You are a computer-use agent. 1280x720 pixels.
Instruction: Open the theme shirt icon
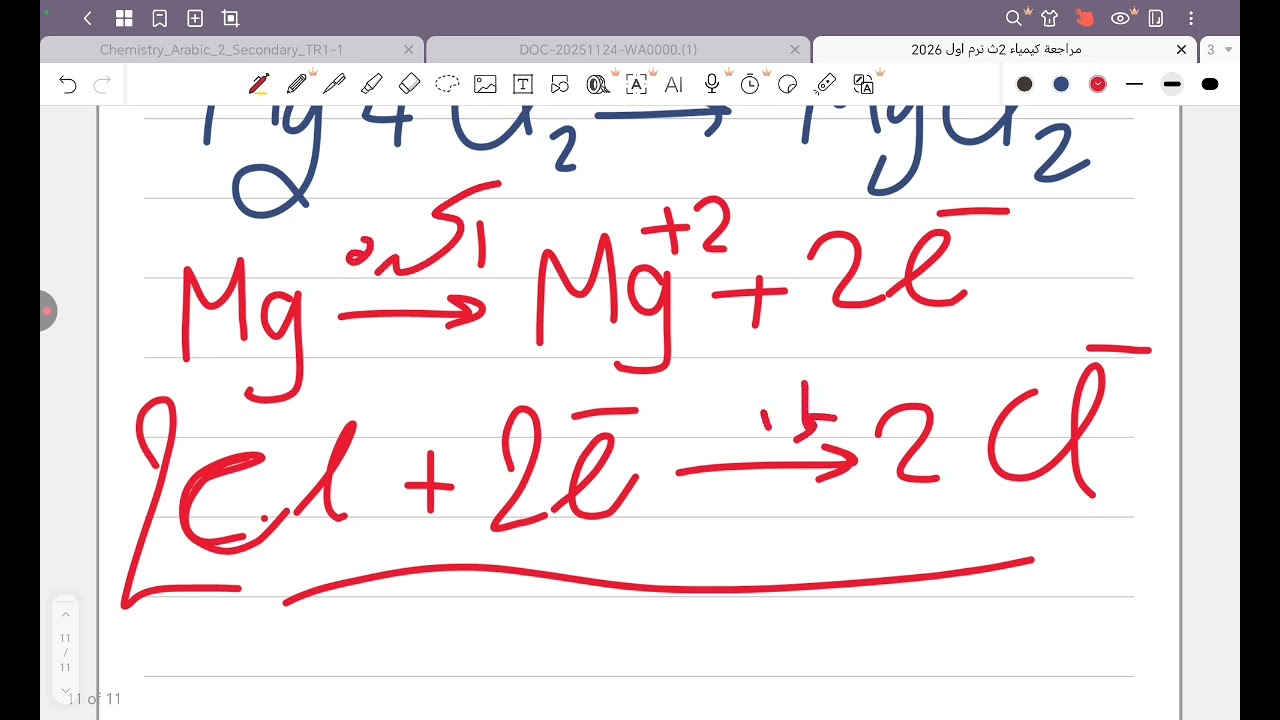(x=1049, y=18)
